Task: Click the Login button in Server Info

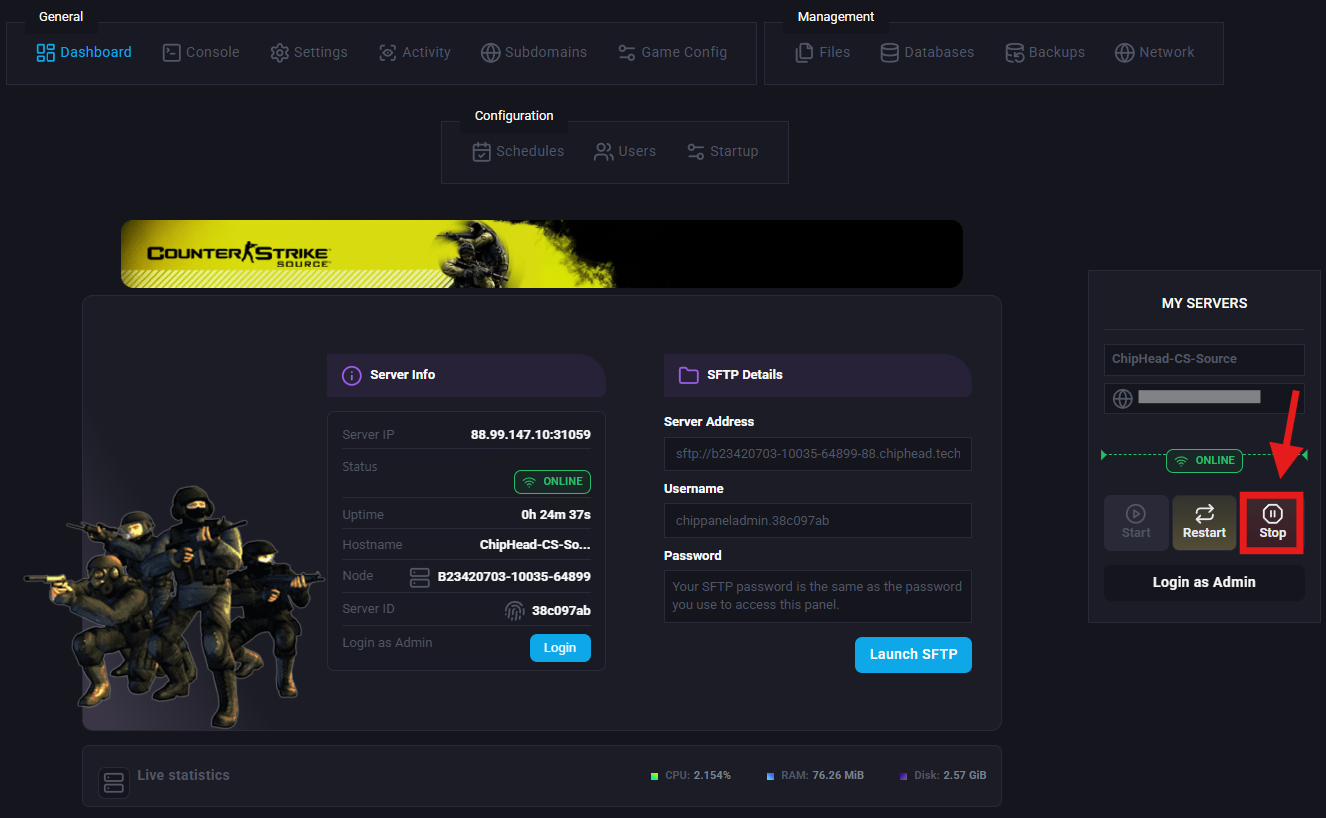Action: pos(560,648)
